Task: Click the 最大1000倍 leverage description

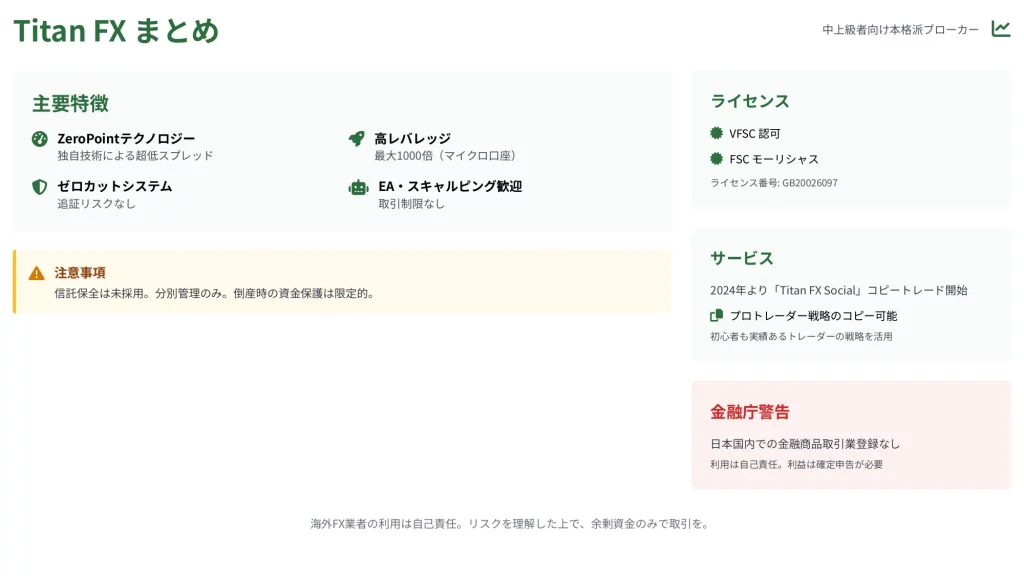Action: pyautogui.click(x=447, y=156)
